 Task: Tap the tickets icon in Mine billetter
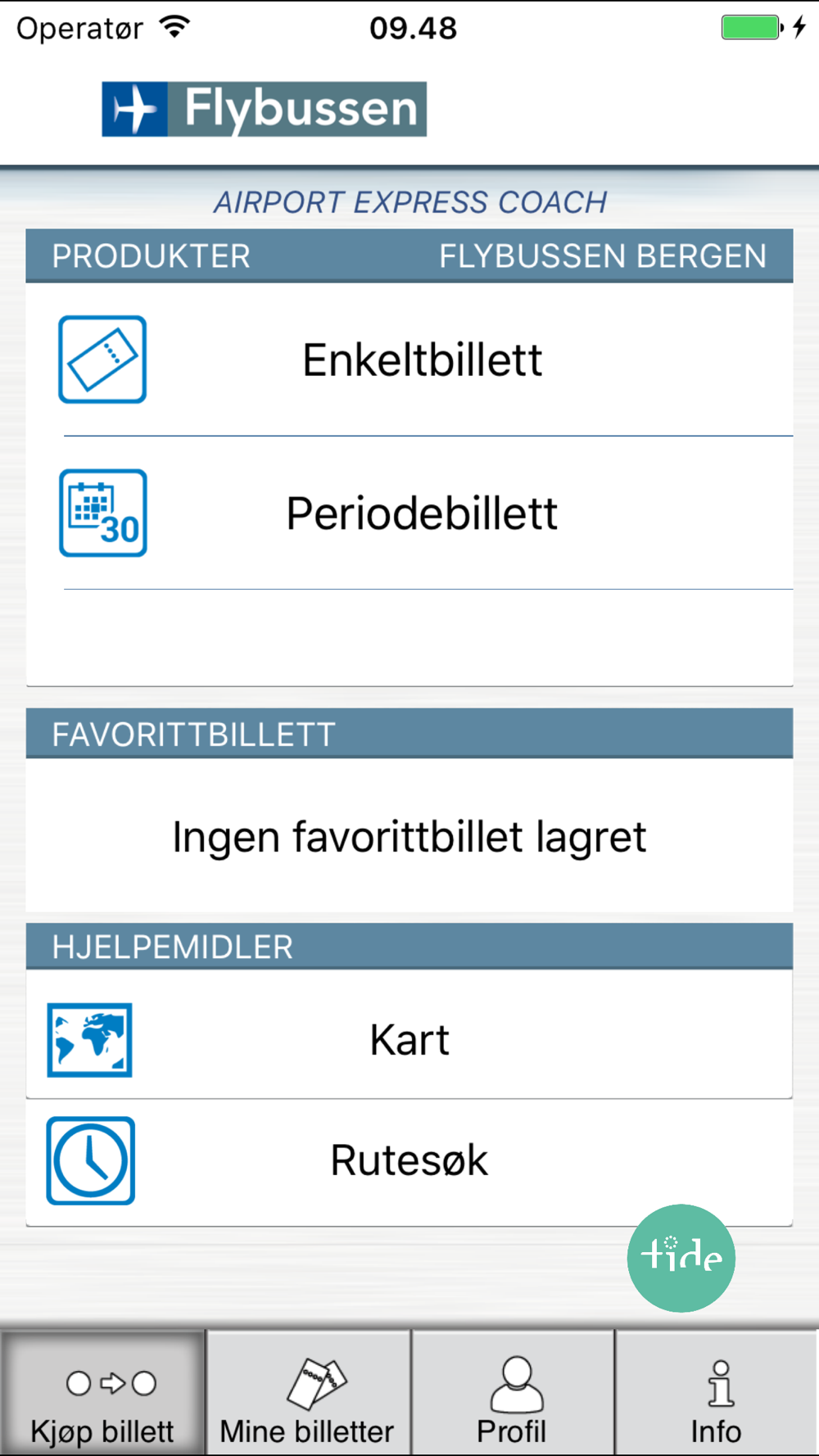click(317, 1383)
